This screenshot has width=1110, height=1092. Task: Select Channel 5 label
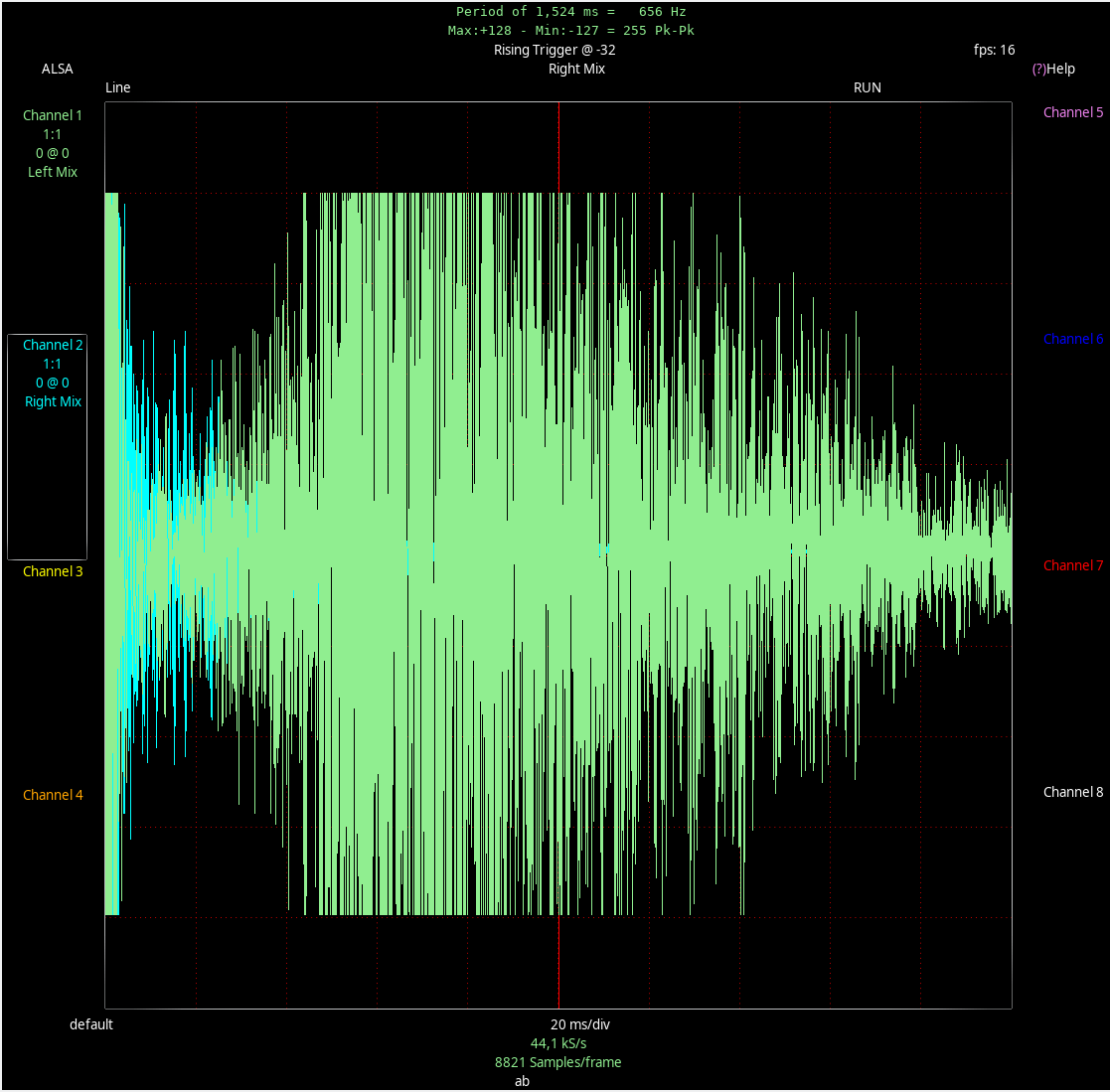(1072, 112)
